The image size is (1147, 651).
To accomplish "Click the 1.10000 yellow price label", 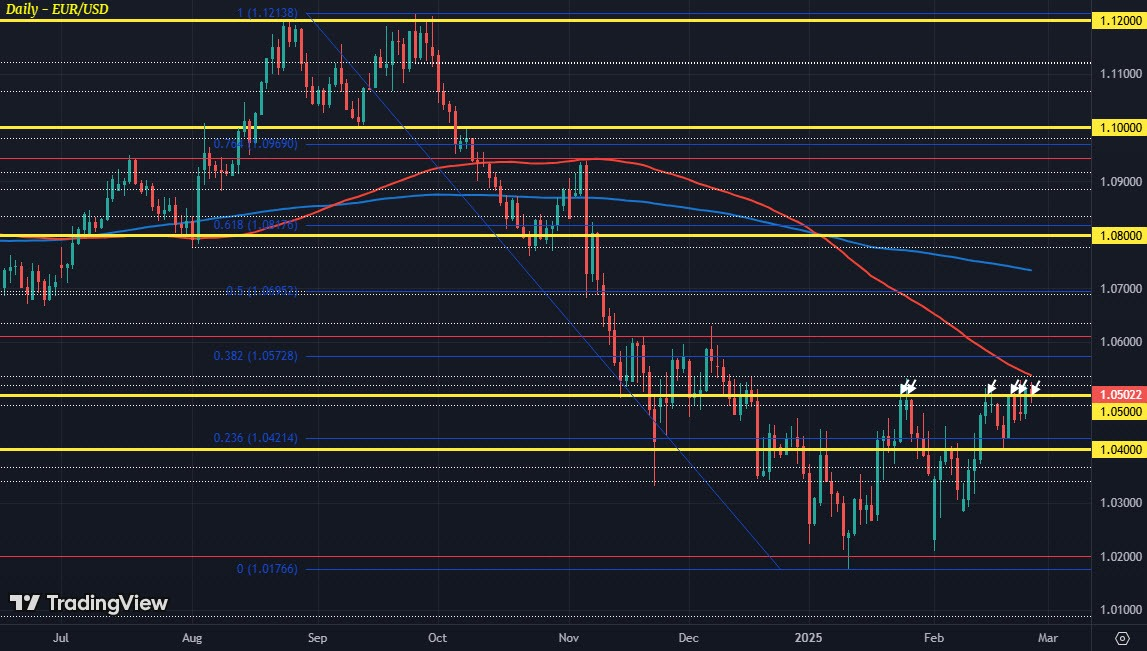I will tap(1118, 127).
